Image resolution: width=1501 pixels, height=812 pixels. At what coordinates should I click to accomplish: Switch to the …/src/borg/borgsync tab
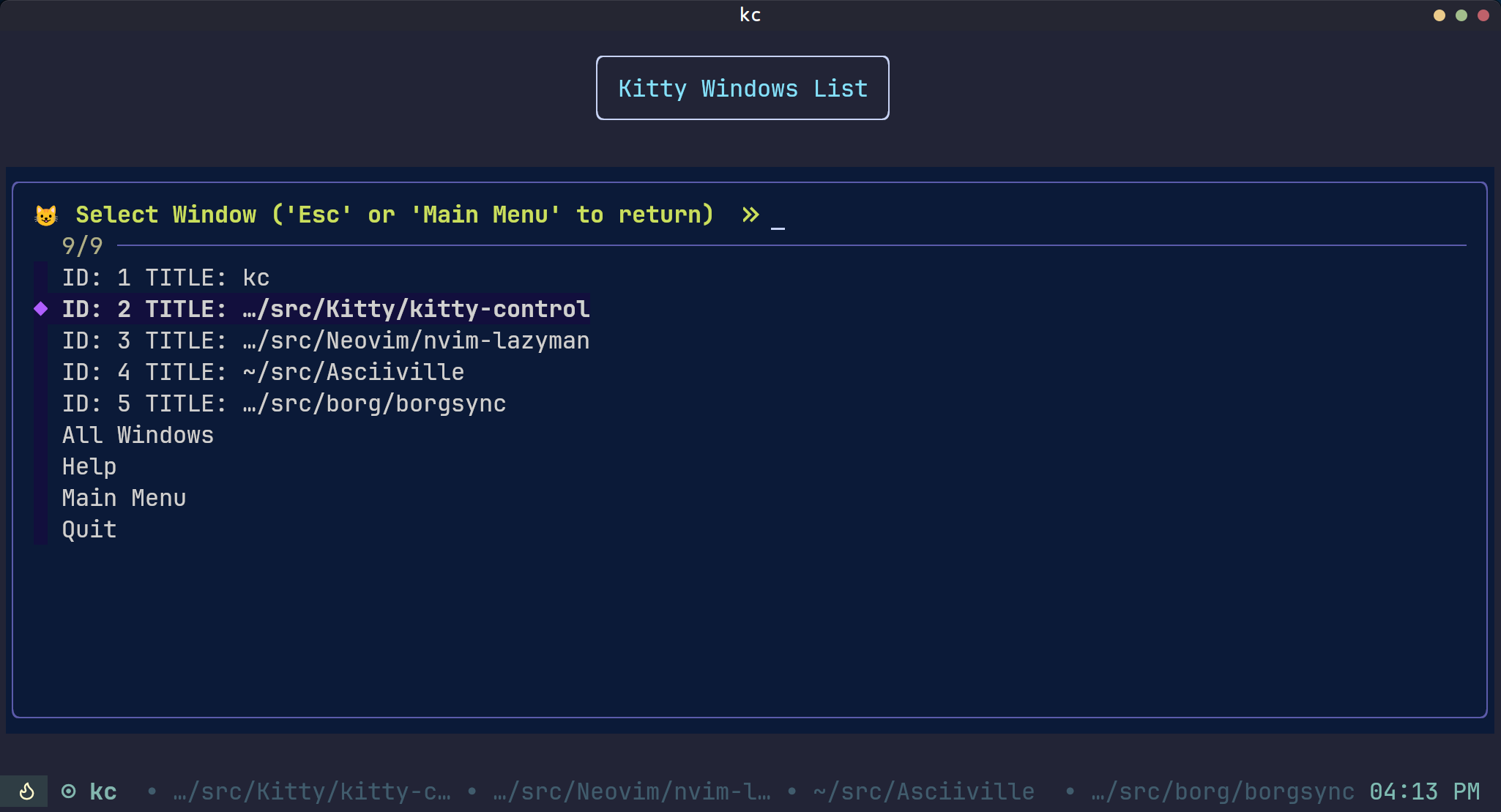[x=1223, y=791]
